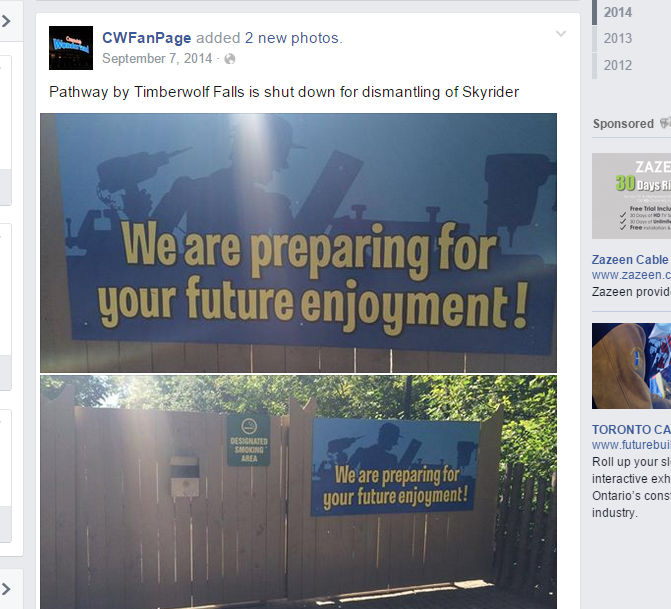View the construction sign close-up photo
671x609 pixels.
click(298, 243)
